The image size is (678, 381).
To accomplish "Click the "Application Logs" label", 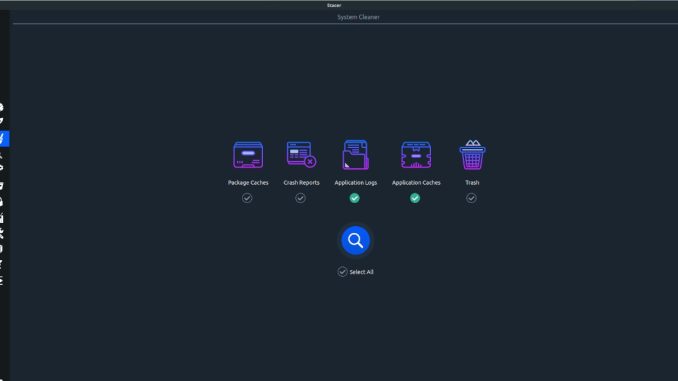I will click(x=356, y=182).
